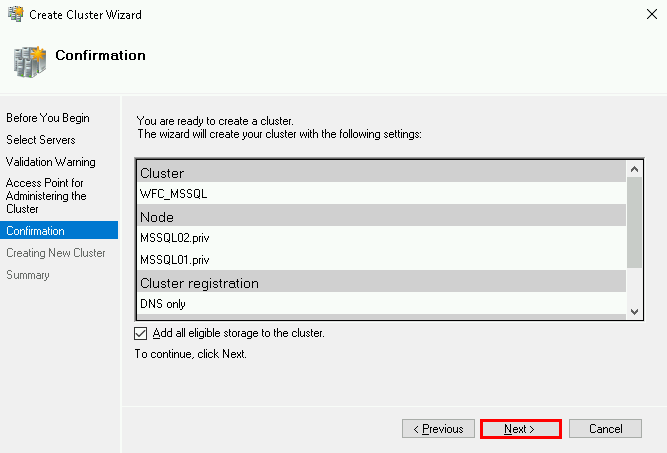Screen dimensions: 667x453
Task: Select the Validation Warning step
Action: click(x=51, y=162)
